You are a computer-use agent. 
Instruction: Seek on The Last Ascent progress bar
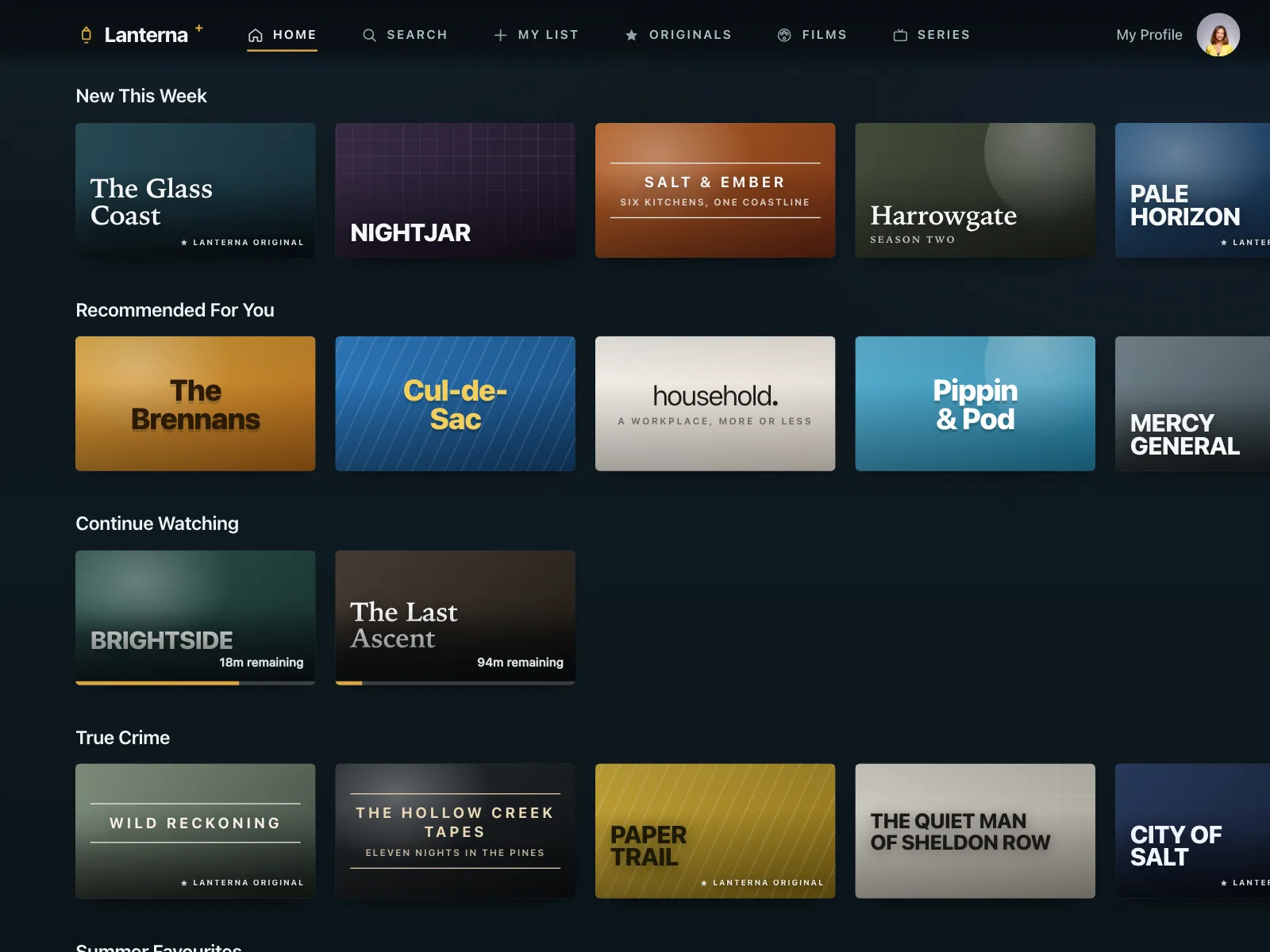click(456, 682)
